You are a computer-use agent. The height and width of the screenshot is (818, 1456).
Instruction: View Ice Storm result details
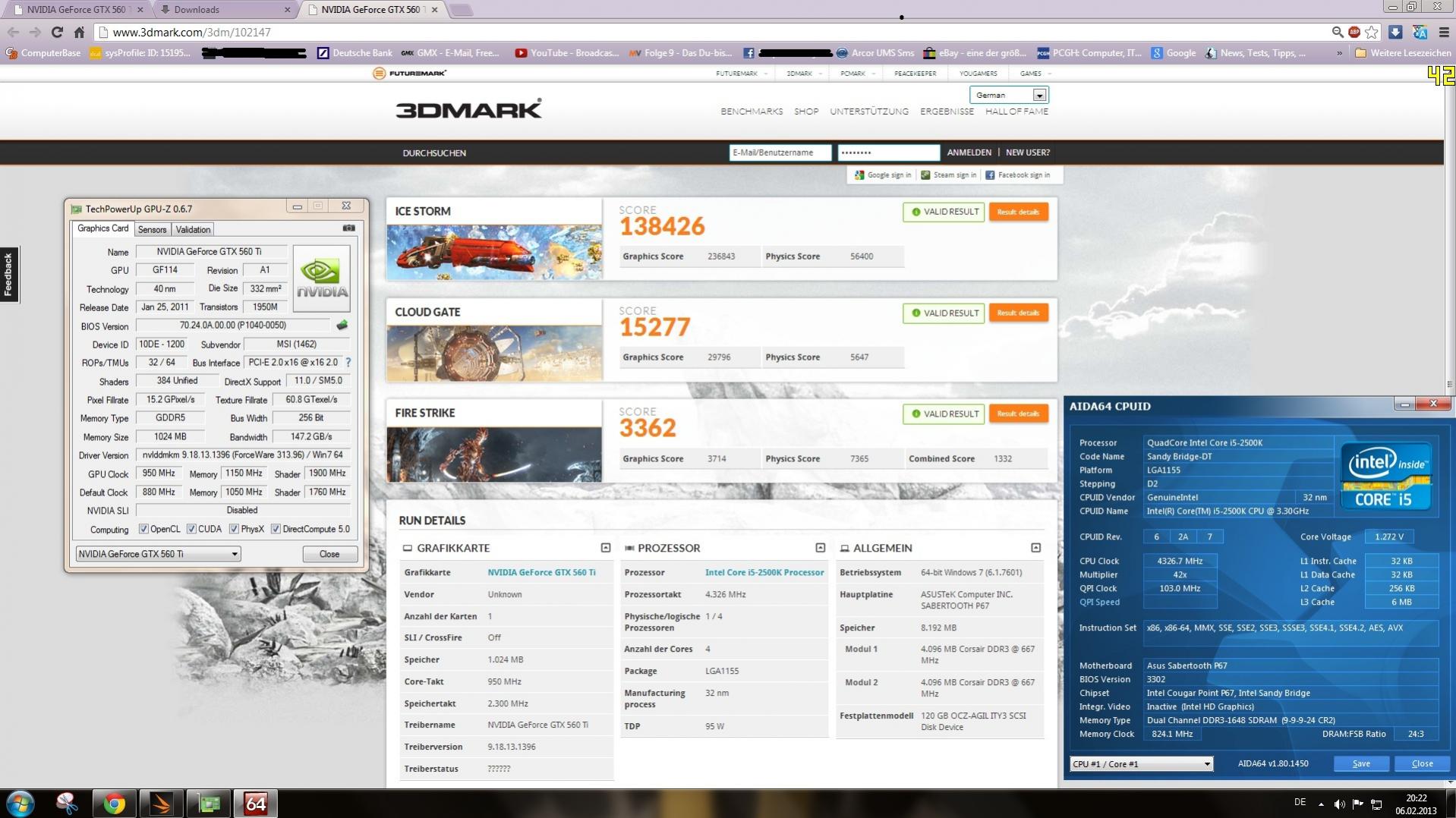tap(1018, 212)
